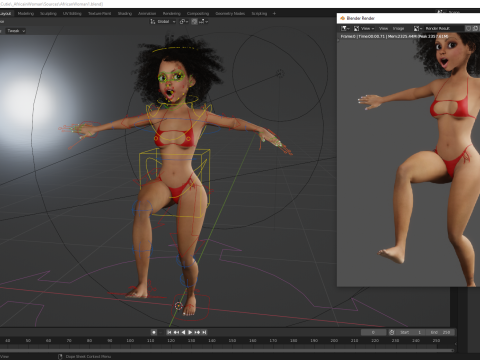The image size is (480, 360).
Task: Switch to the Scripting workspace tab
Action: (x=259, y=14)
